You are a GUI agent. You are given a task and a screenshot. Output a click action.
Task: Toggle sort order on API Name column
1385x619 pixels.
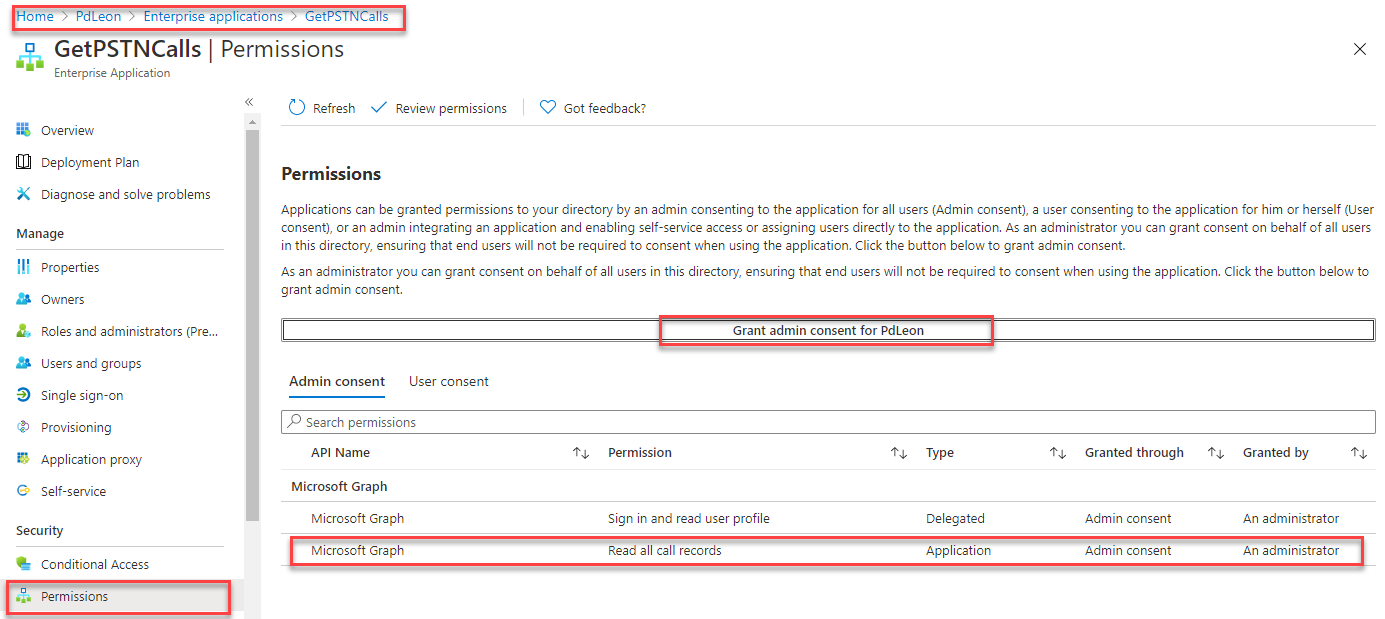[581, 452]
